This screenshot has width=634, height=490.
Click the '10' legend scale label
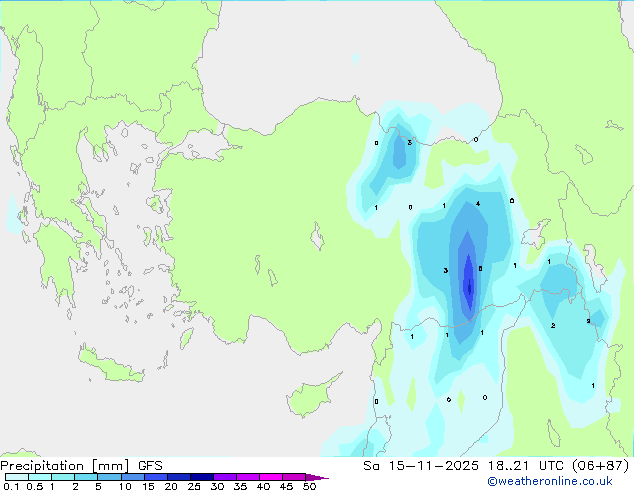[x=125, y=486]
